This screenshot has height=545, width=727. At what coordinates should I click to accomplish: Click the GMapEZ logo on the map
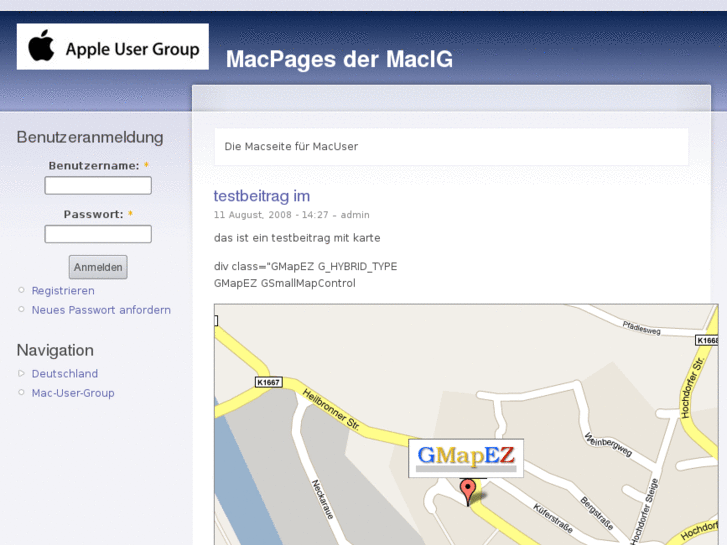pyautogui.click(x=466, y=457)
